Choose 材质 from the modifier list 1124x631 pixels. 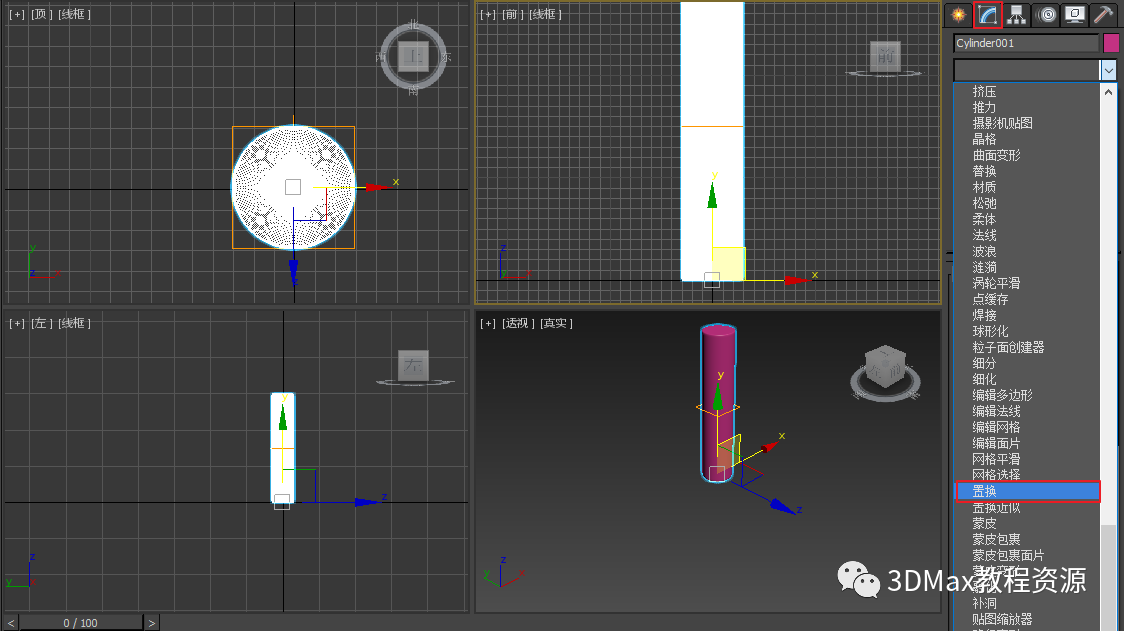pyautogui.click(x=984, y=187)
